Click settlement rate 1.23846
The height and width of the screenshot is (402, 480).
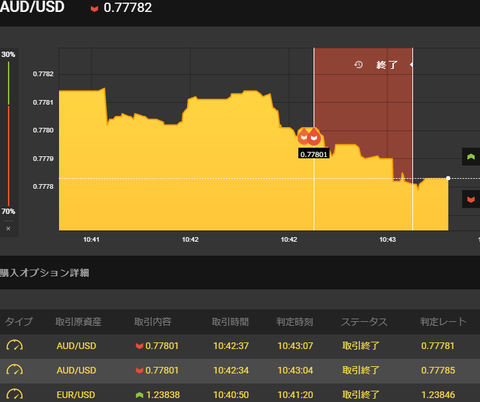[438, 395]
